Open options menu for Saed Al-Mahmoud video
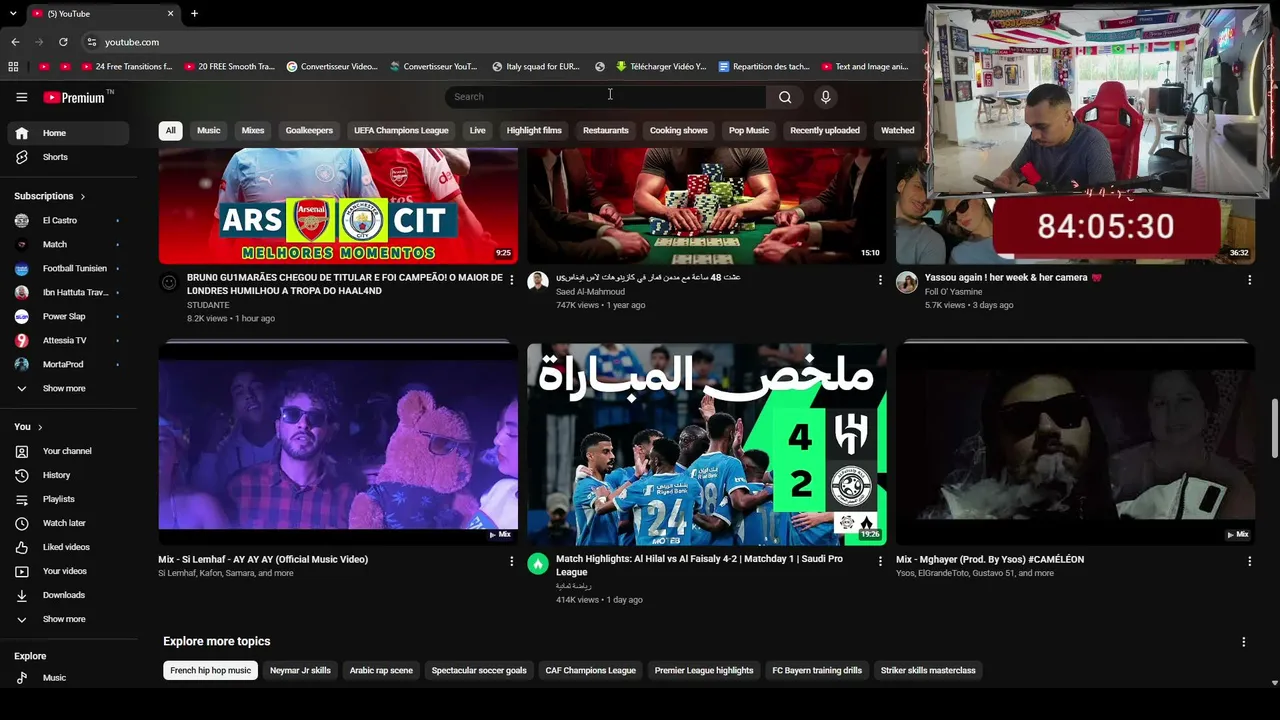 coord(880,279)
